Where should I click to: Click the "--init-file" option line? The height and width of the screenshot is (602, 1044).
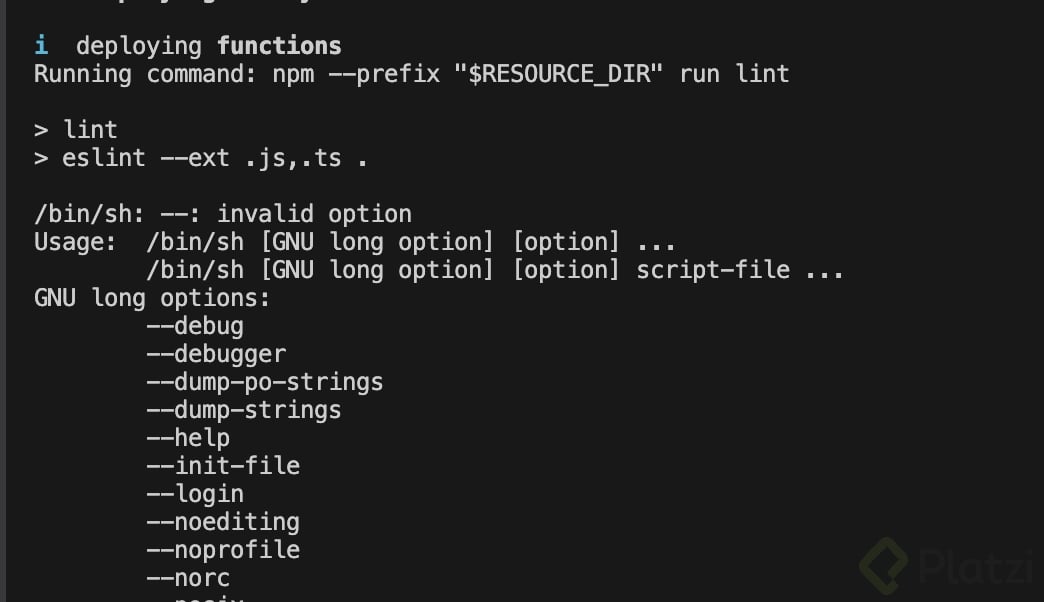[223, 466]
